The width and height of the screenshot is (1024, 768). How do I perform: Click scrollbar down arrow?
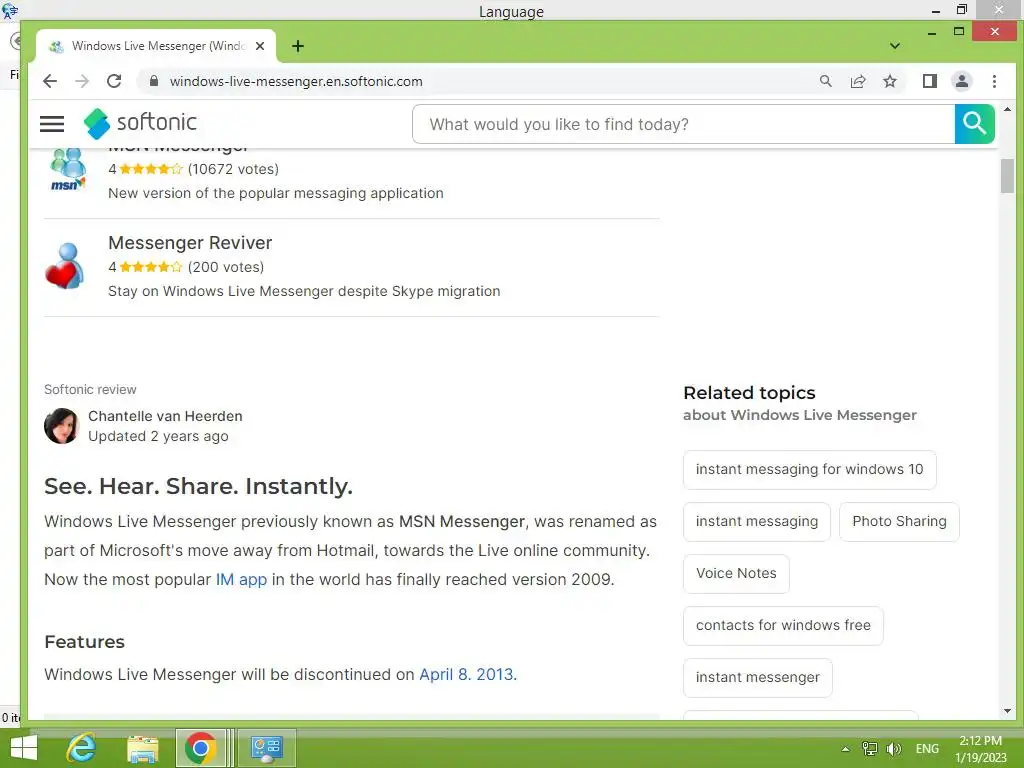click(1007, 711)
